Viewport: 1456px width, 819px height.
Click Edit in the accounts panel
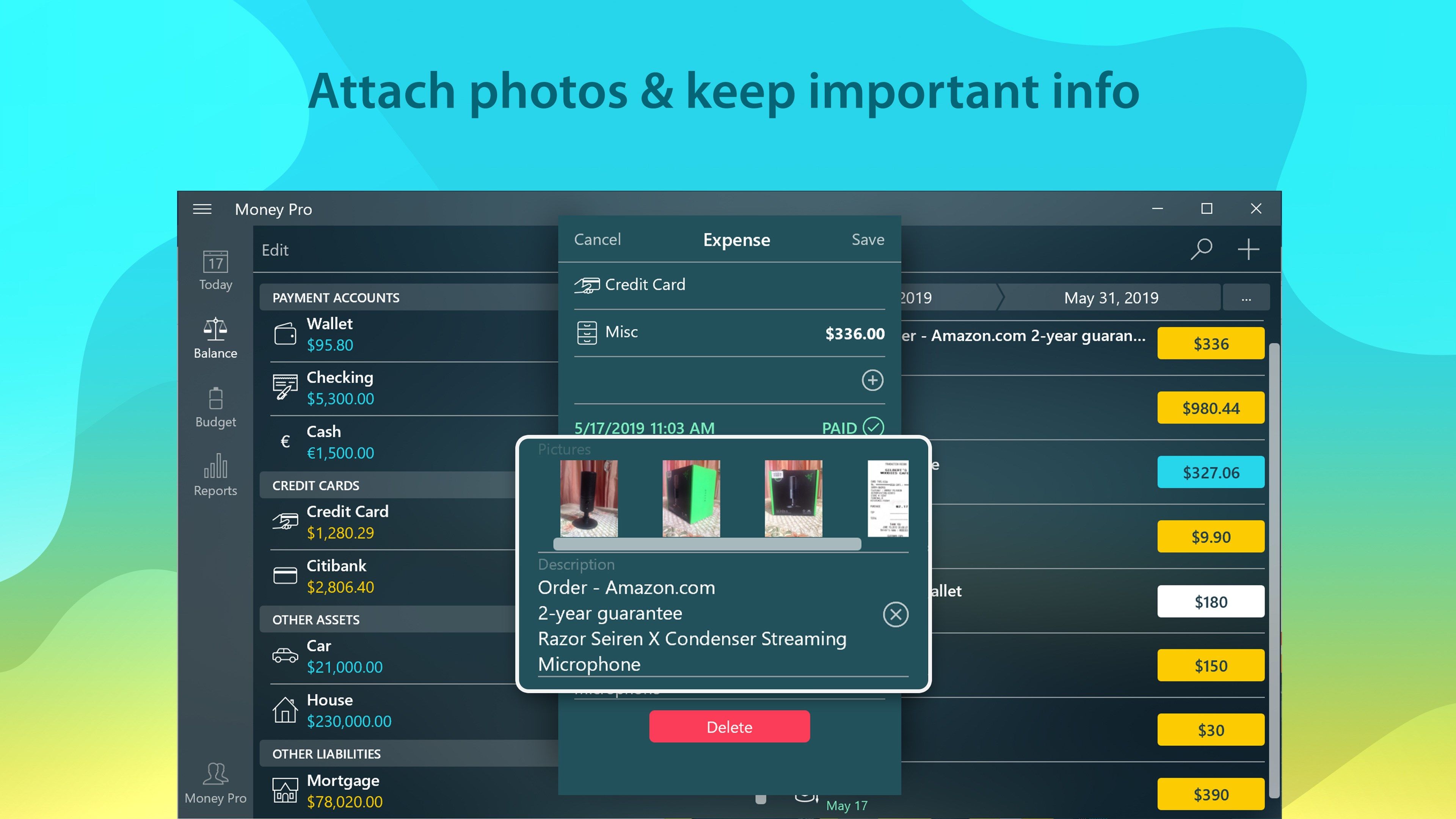(275, 250)
